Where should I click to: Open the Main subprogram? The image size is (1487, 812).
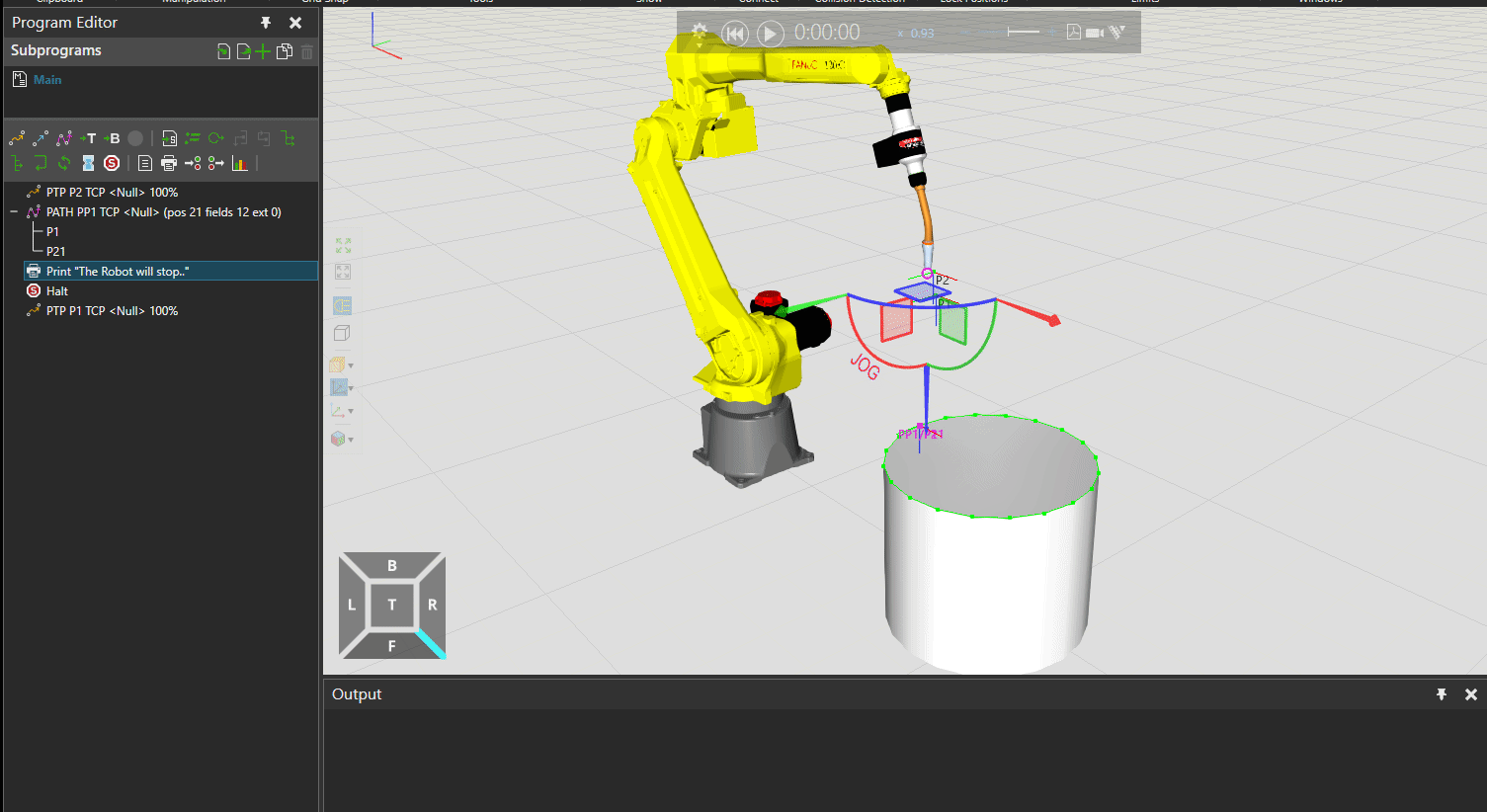point(47,80)
